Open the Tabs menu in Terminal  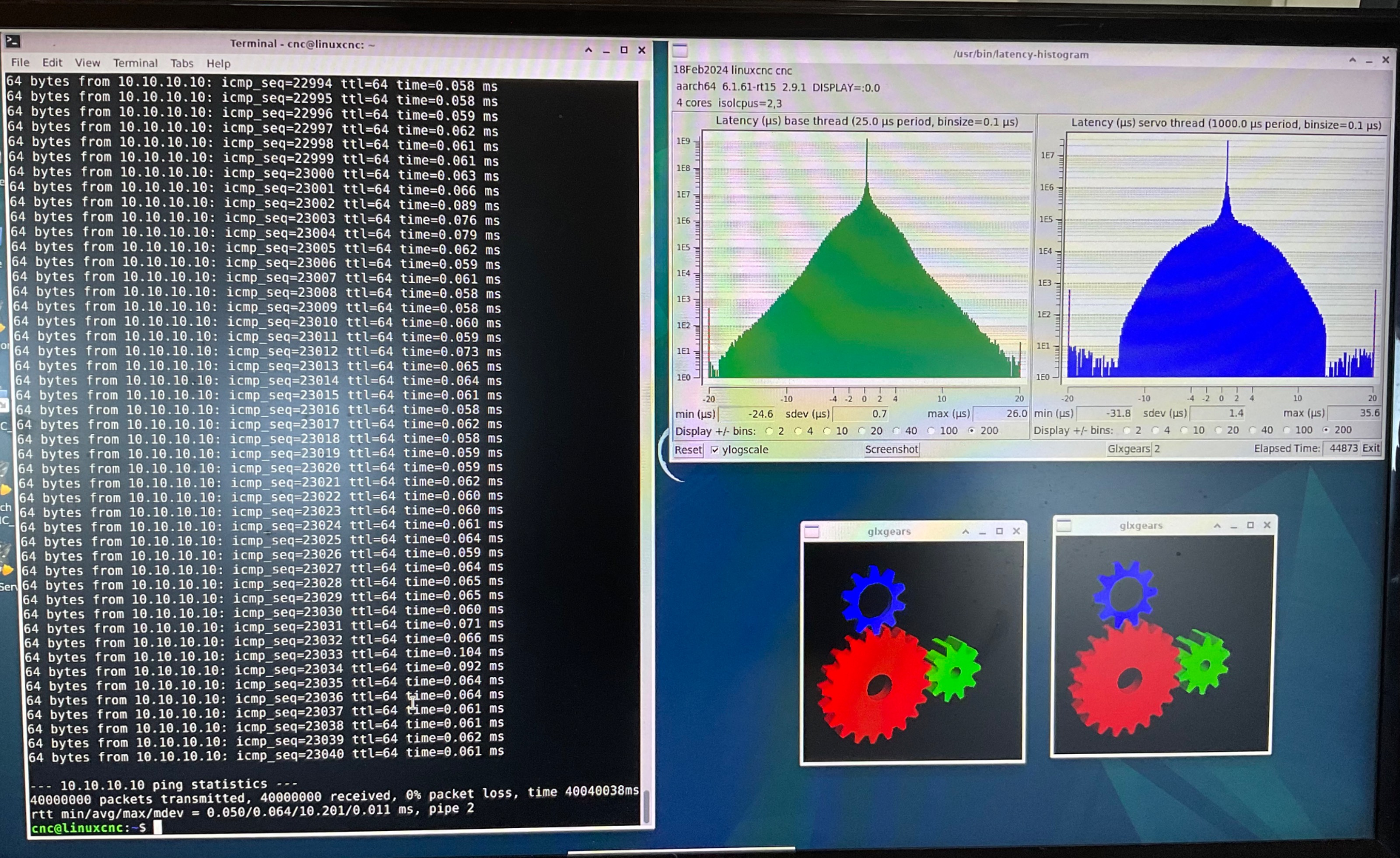coord(182,63)
